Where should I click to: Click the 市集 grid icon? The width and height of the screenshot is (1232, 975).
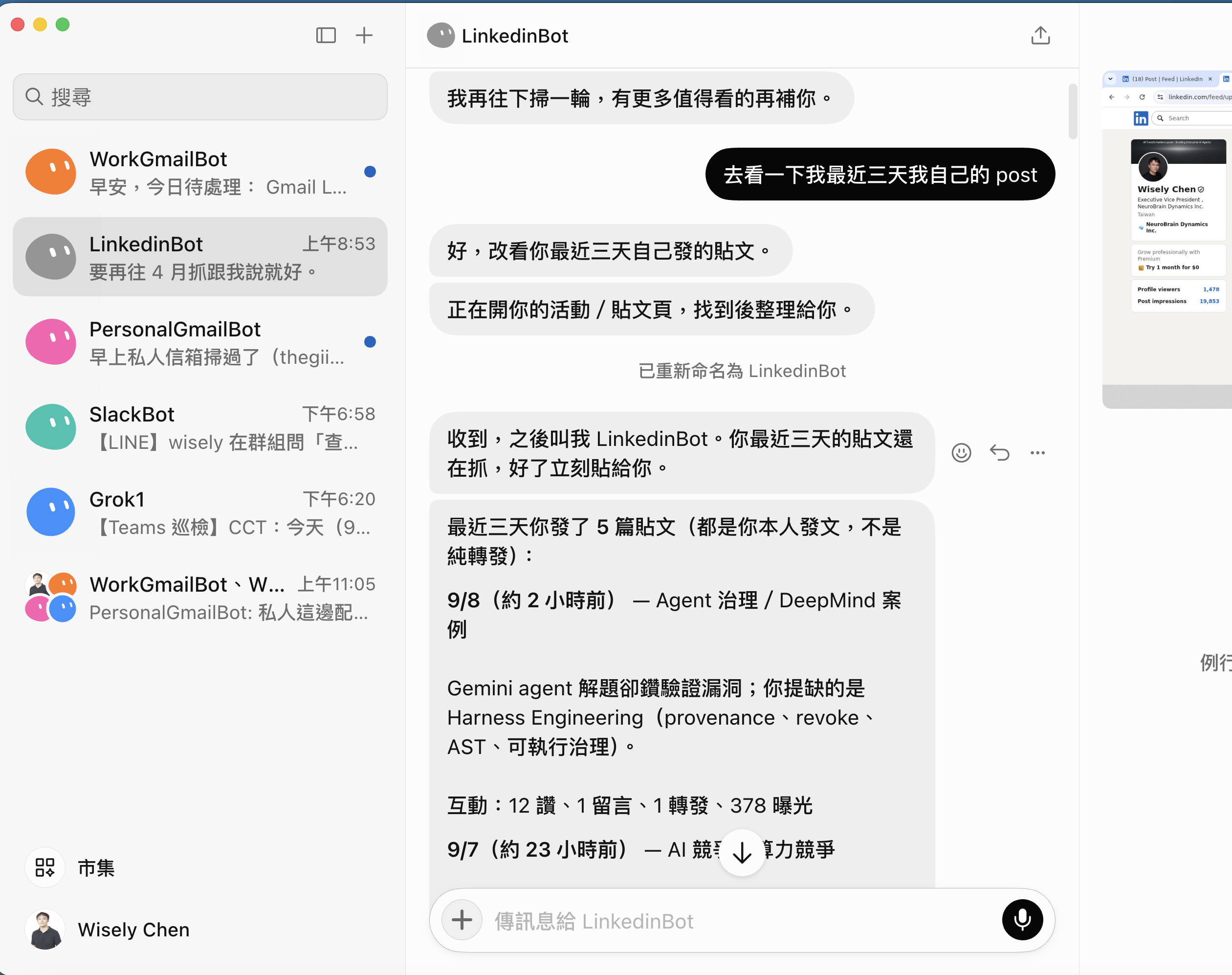coord(44,868)
